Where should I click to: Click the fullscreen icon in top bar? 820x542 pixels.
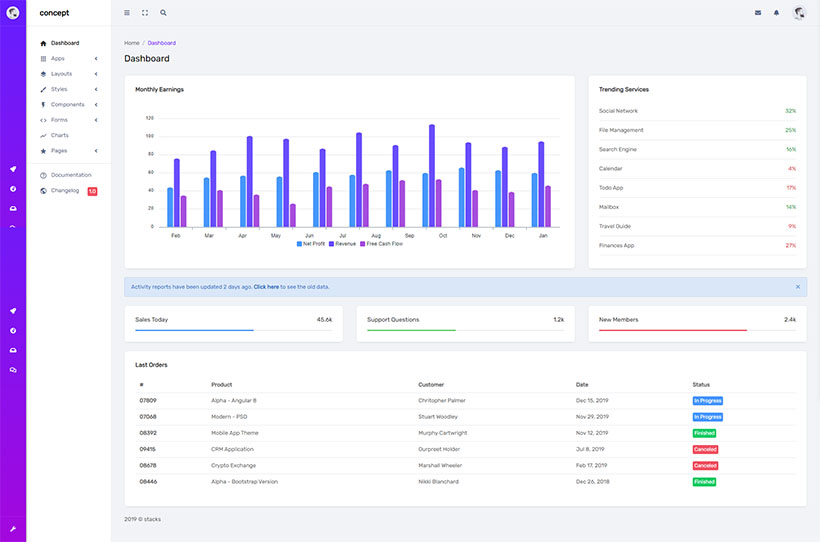145,13
